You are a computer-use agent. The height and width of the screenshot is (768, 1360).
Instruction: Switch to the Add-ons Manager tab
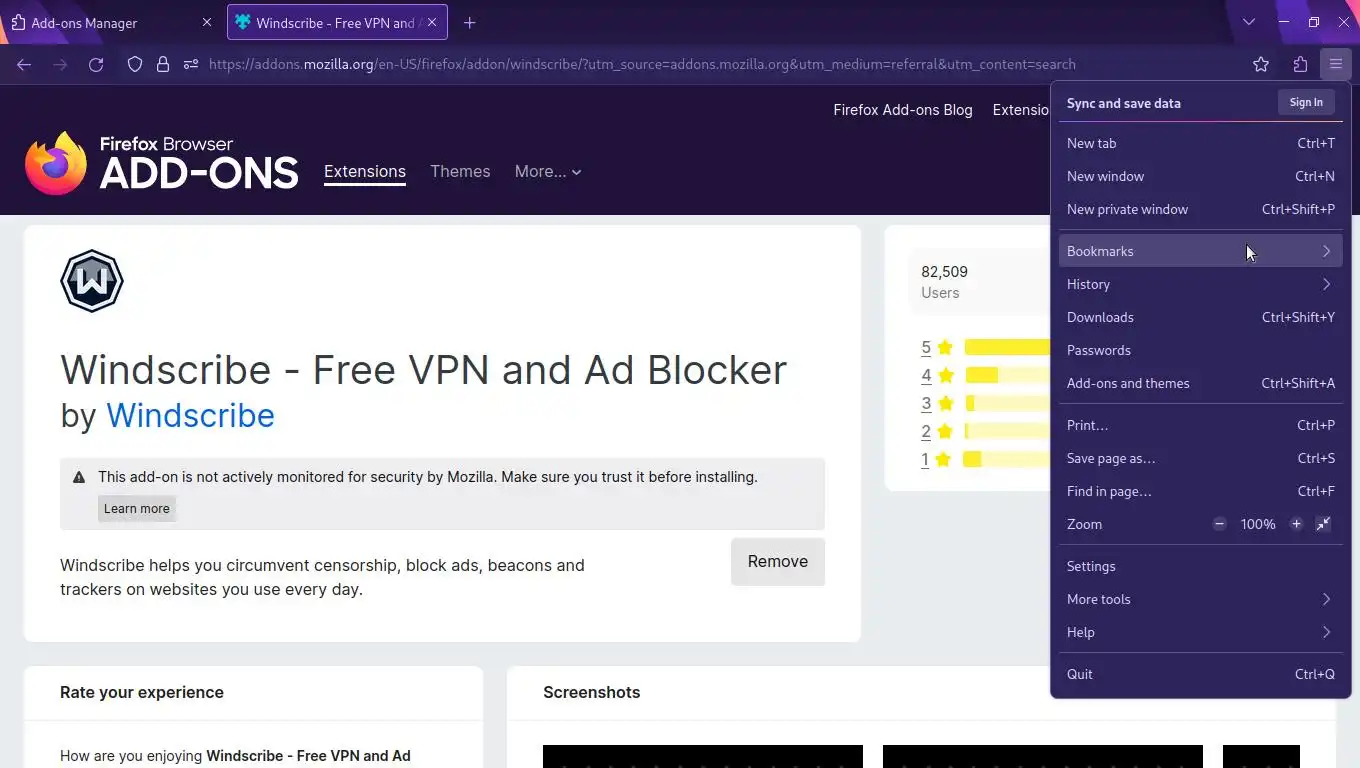[x=111, y=22]
